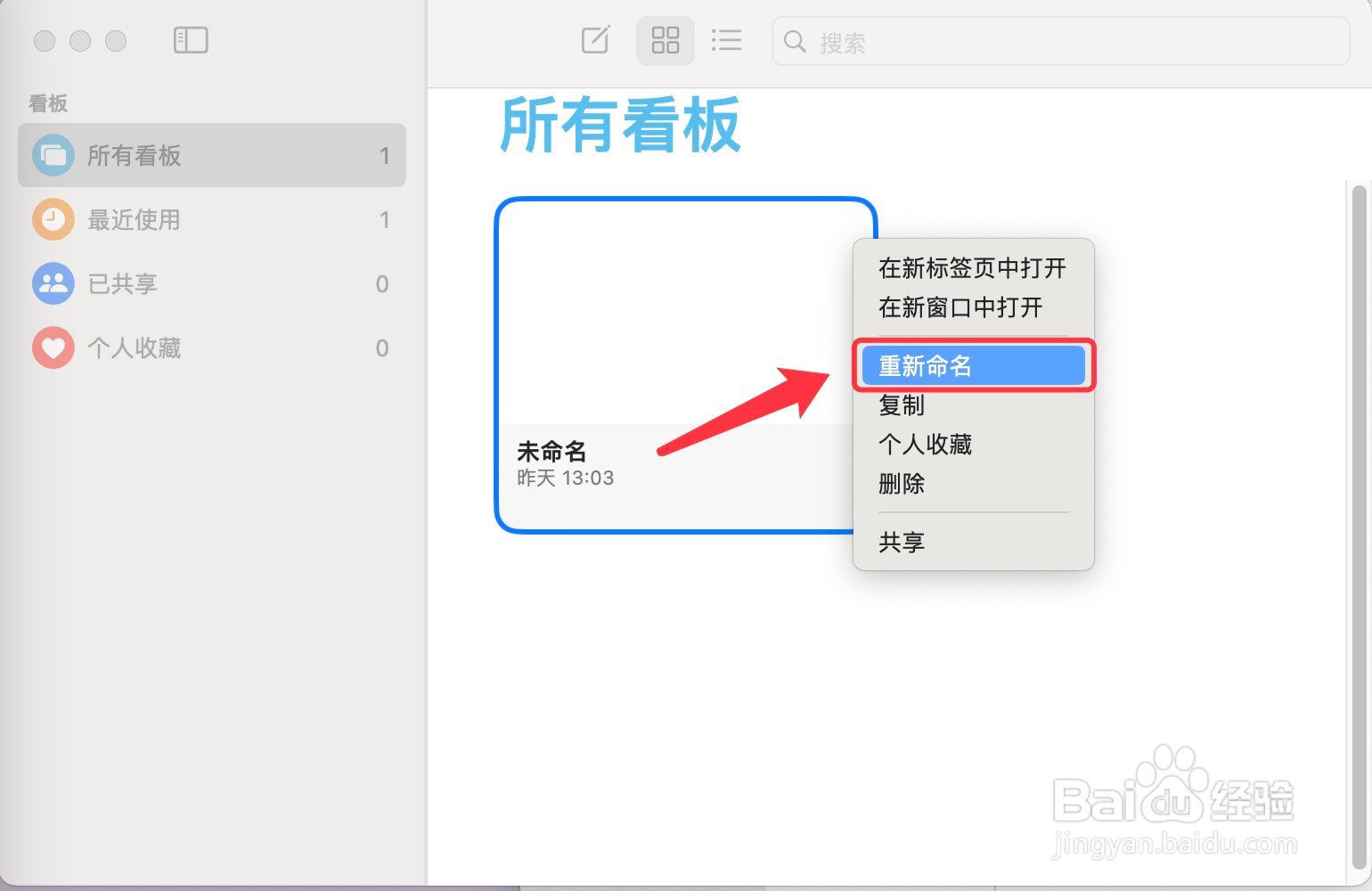
Task: Click the 昨天 13:03 timestamp
Action: click(565, 478)
